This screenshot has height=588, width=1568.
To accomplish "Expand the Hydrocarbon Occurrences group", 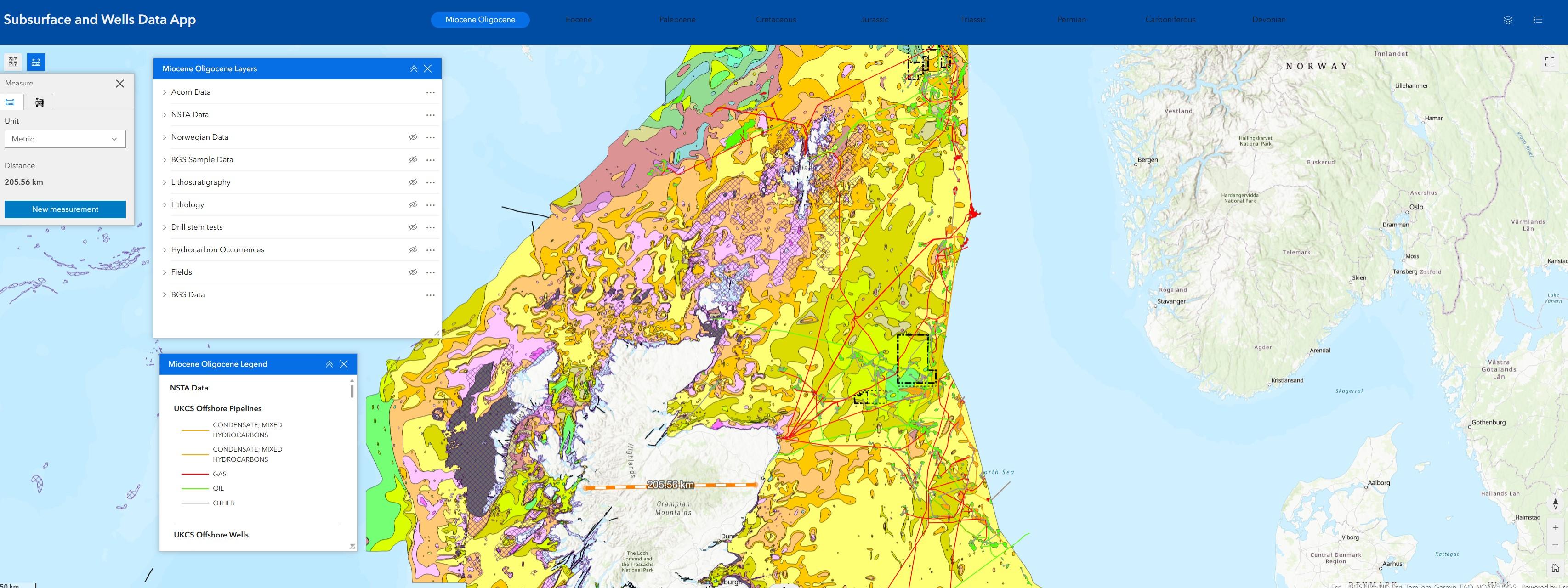I will pyautogui.click(x=165, y=250).
